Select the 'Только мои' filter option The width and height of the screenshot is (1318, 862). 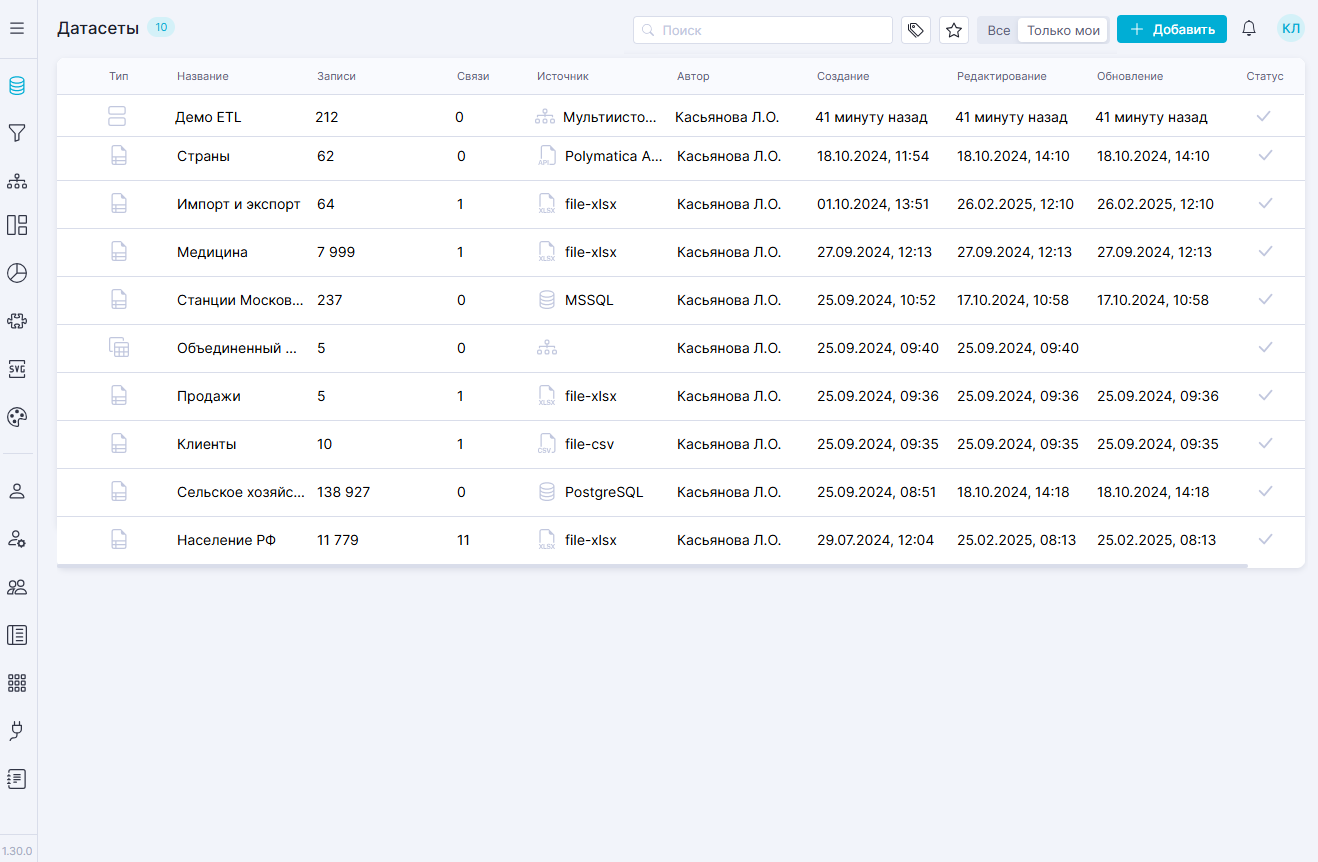[x=1063, y=30]
